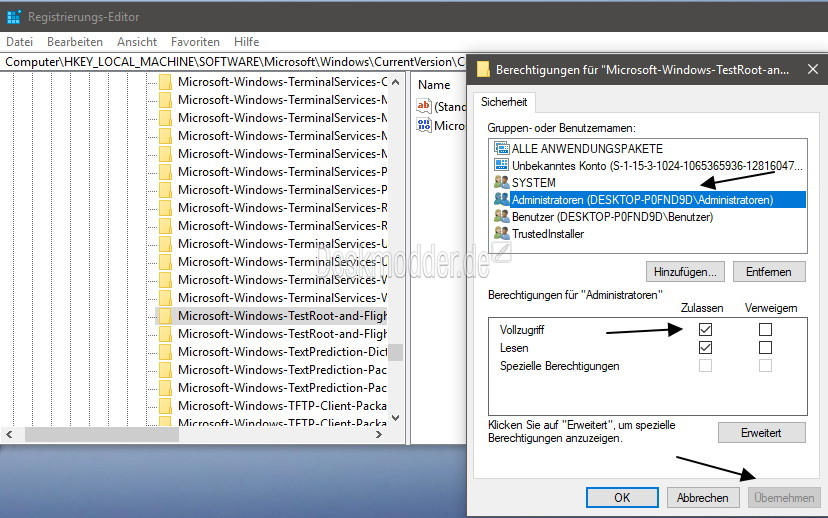Open advanced permissions via Erweitert

click(761, 433)
